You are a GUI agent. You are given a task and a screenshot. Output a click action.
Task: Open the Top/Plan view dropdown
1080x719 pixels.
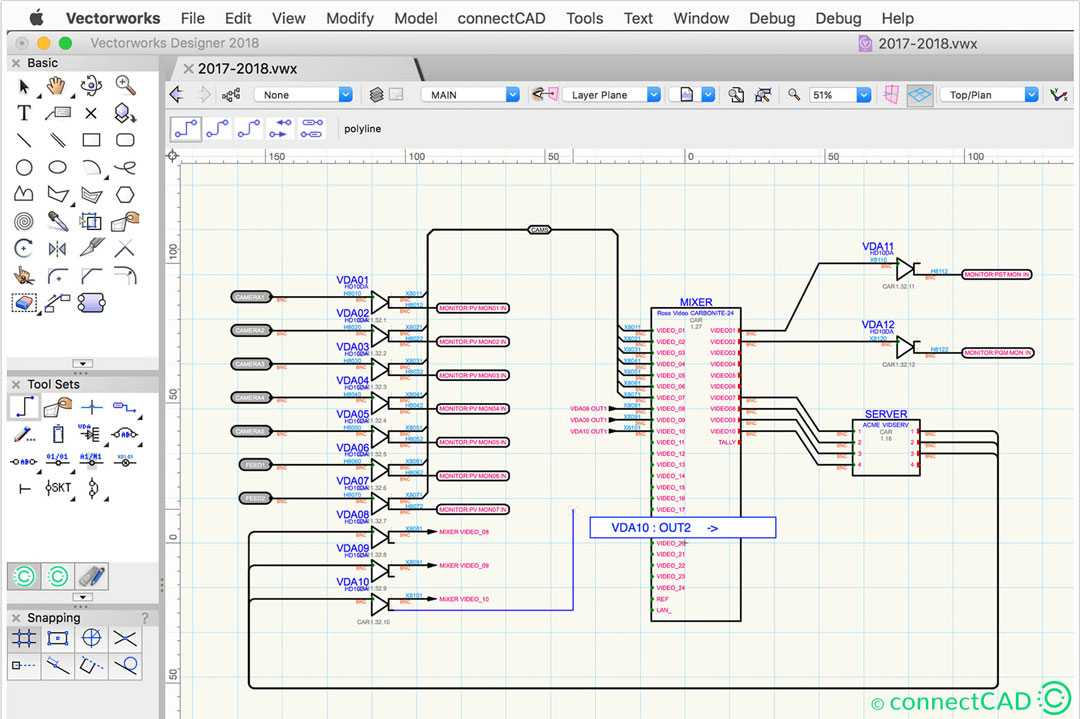(985, 93)
